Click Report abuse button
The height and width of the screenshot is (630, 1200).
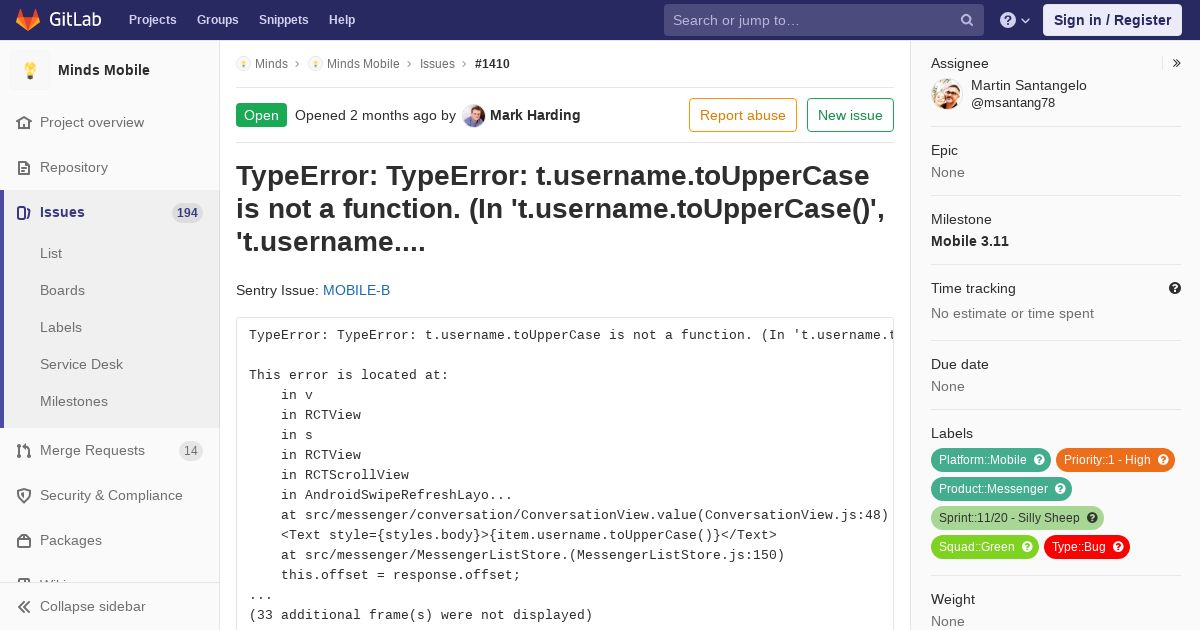[x=743, y=115]
